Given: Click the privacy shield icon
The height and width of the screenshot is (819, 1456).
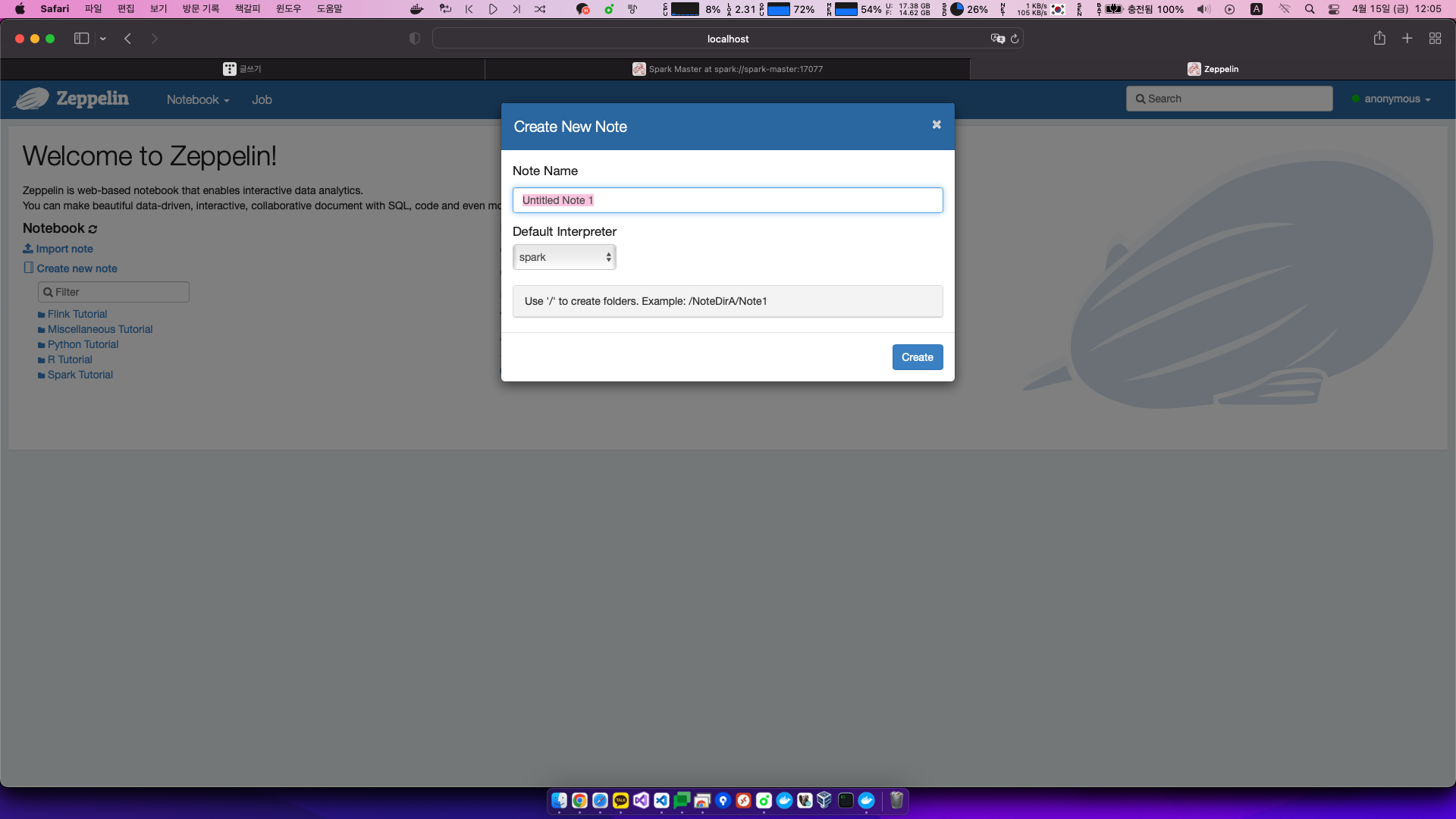Looking at the screenshot, I should coord(414,39).
